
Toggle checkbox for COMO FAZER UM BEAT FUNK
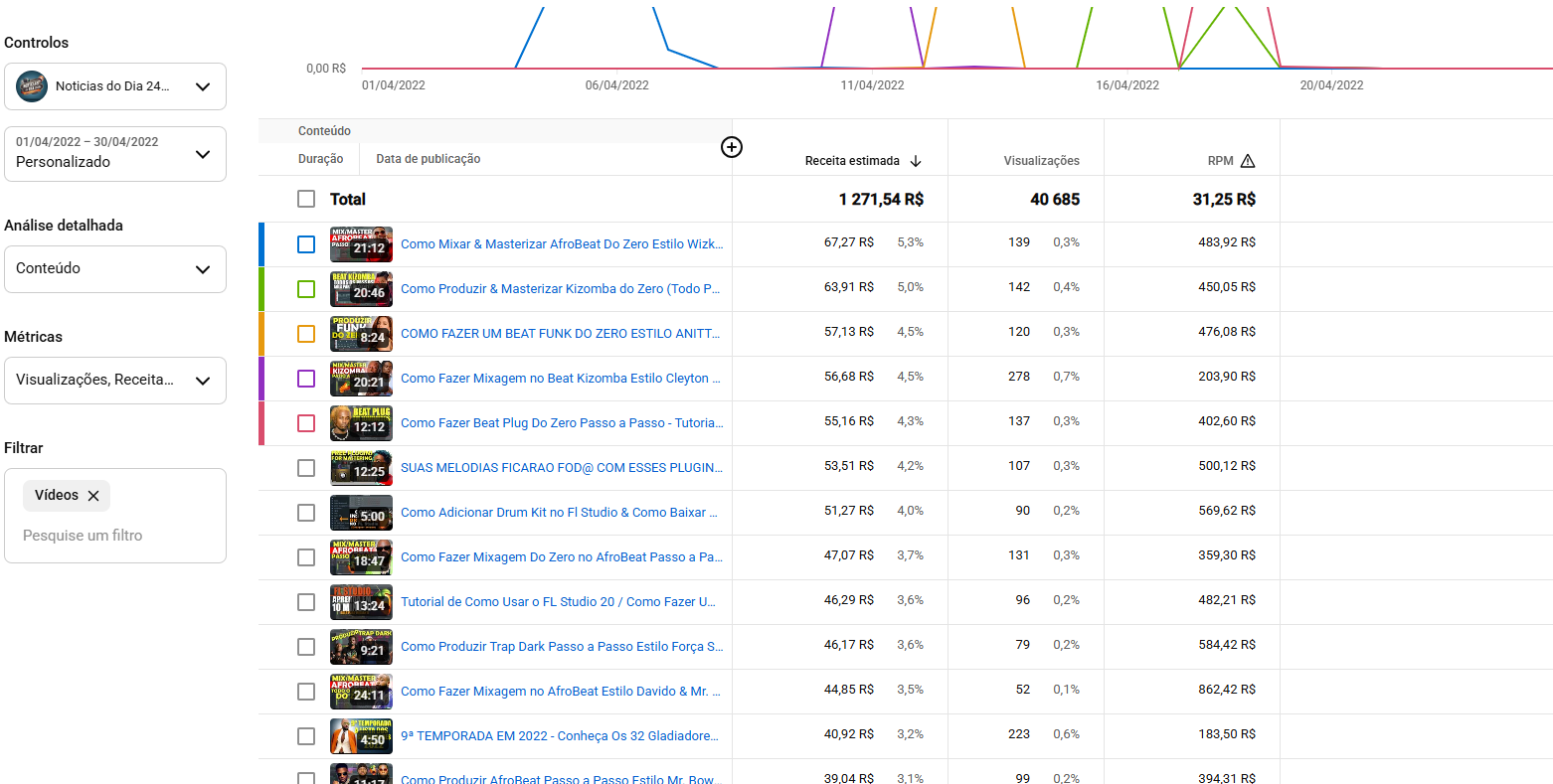306,334
